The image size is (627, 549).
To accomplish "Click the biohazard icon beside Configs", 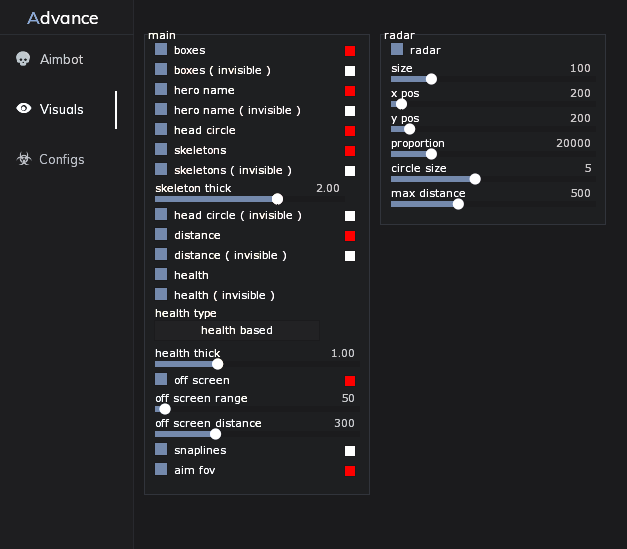I will 24,159.
